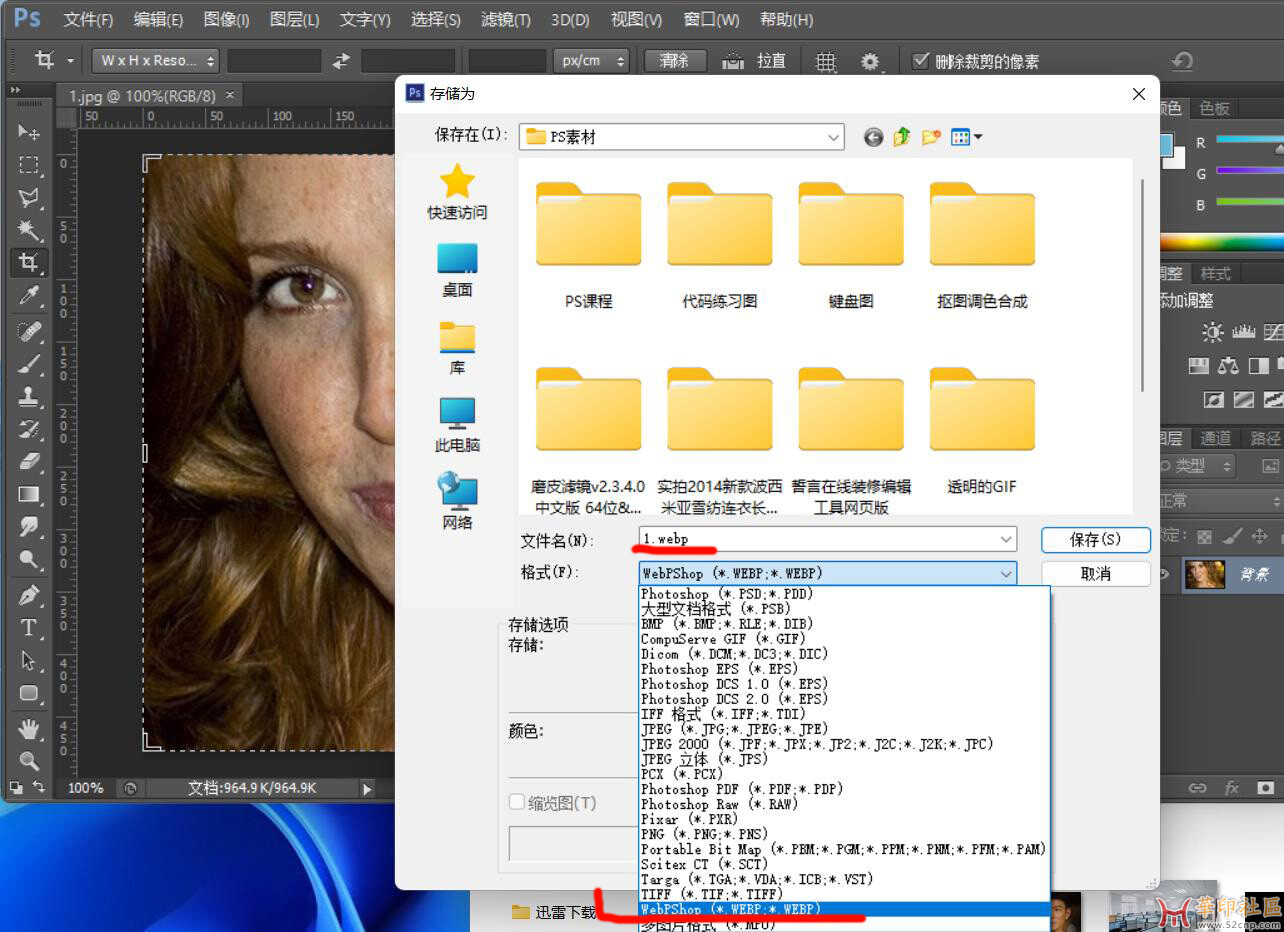The image size is (1284, 932).
Task: Toggle lock transparent pixels
Action: [1204, 537]
